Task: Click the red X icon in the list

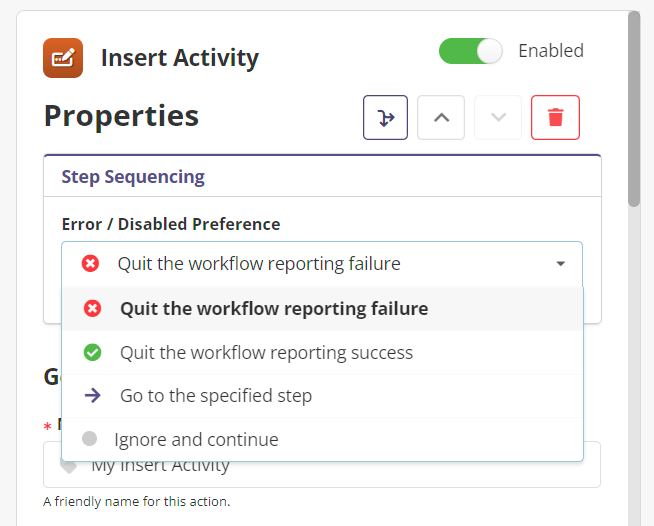Action: 93,309
